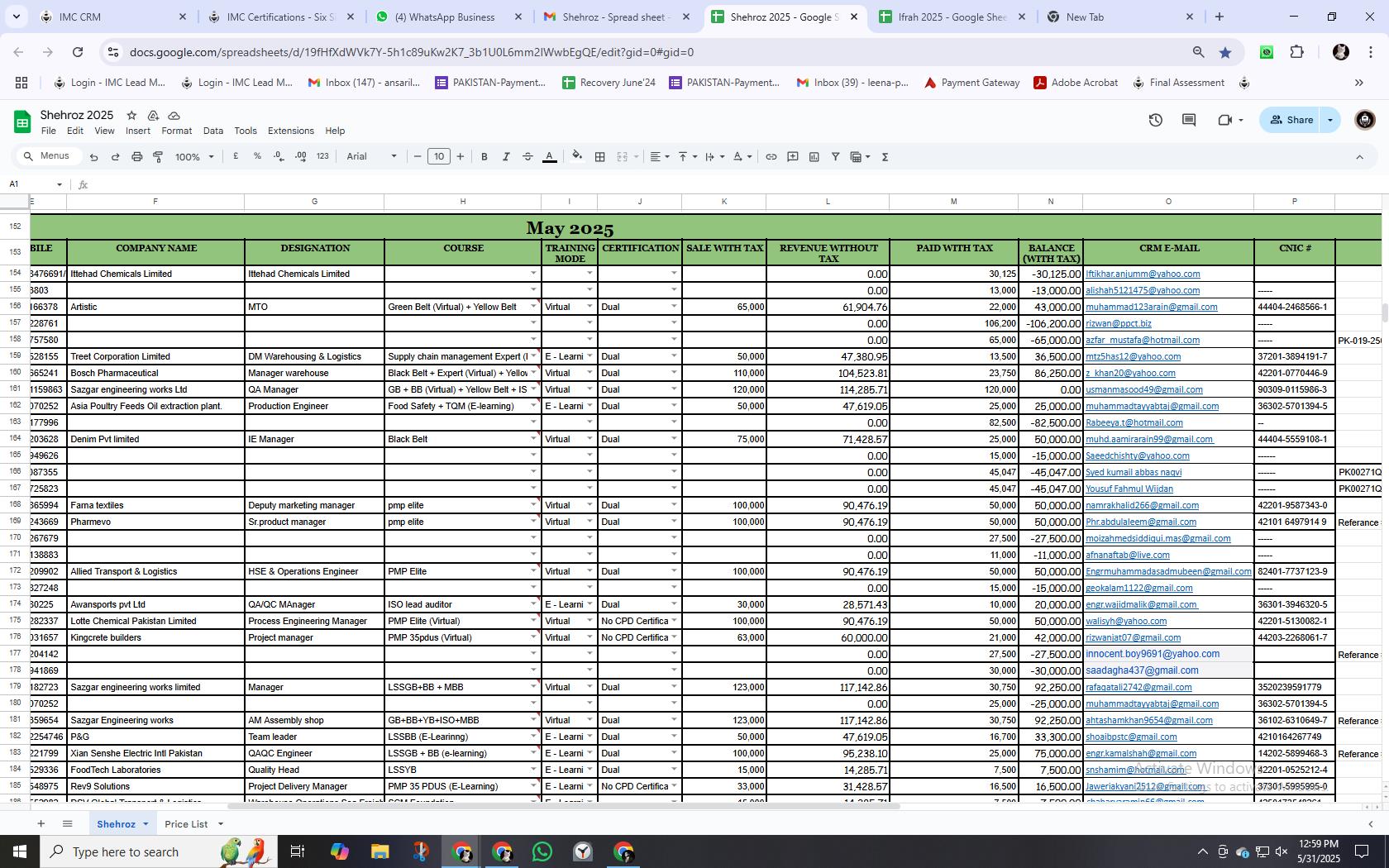Click the Insert comment icon
Screen dimensions: 1389x868
pyautogui.click(x=792, y=157)
